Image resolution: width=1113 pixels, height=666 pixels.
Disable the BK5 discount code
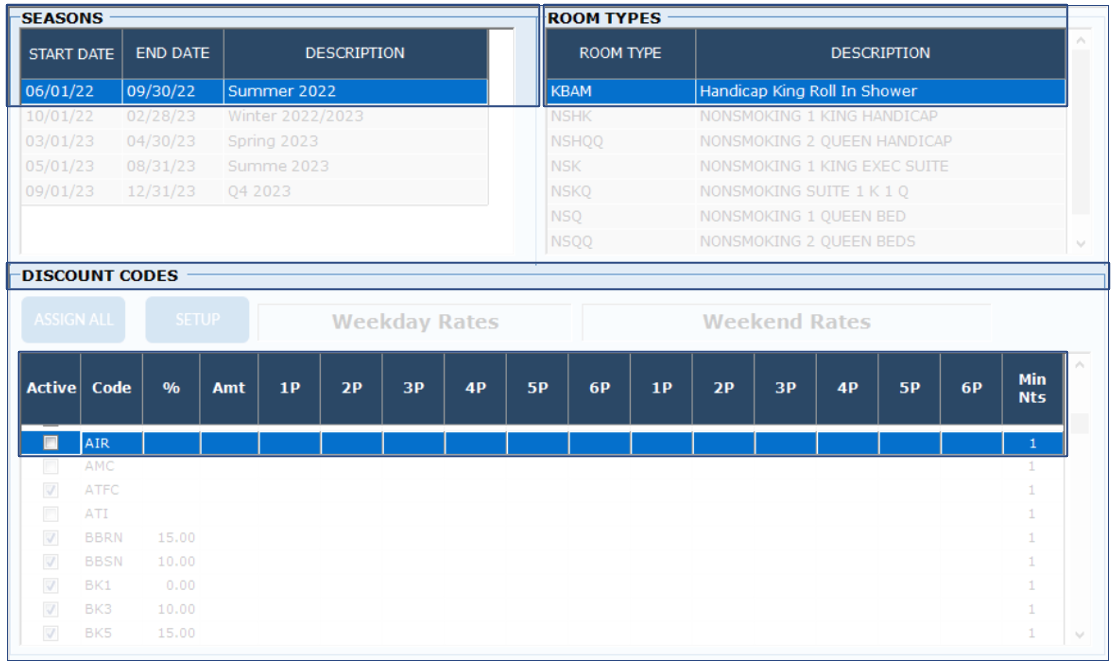50,633
